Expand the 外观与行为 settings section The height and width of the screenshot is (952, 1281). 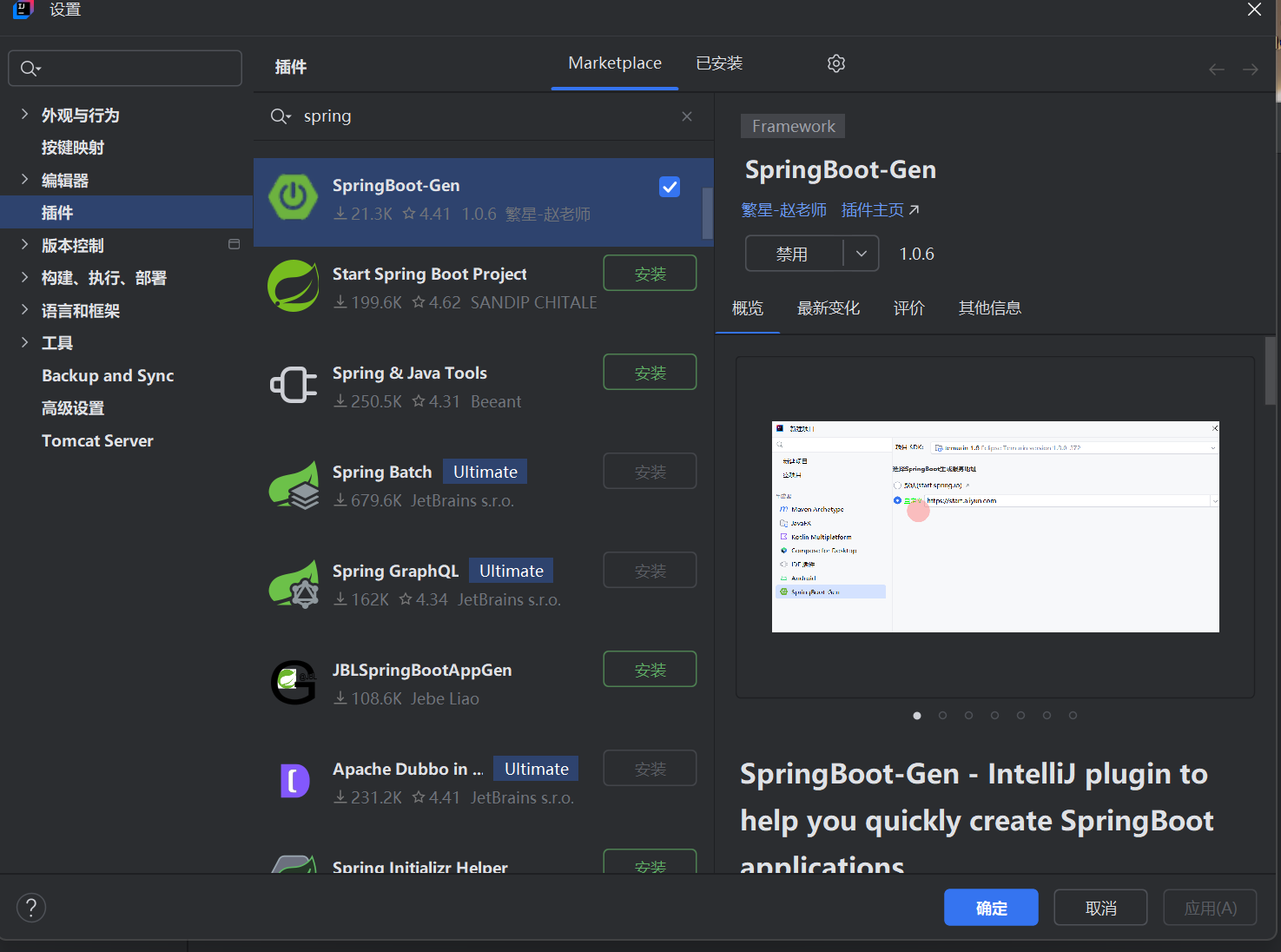coord(24,114)
